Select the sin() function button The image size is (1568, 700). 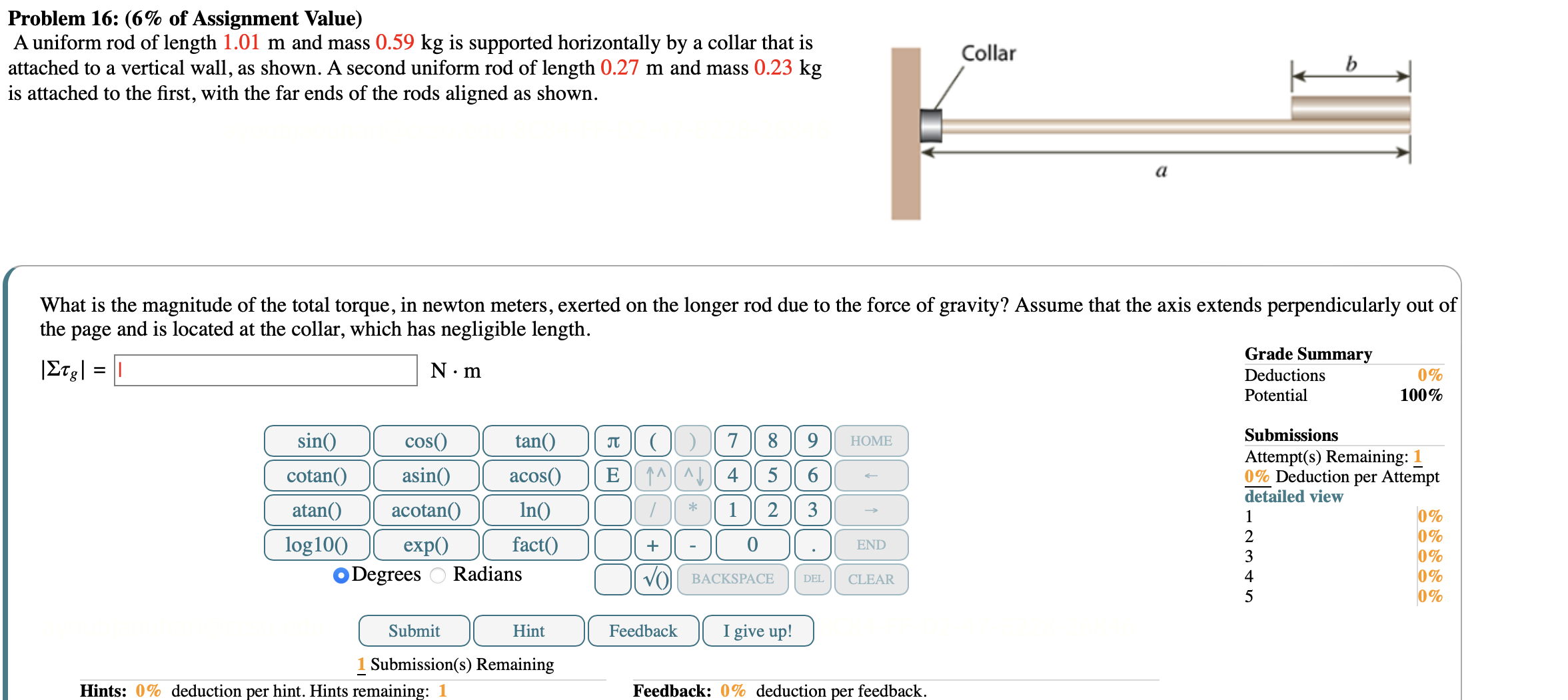tap(317, 441)
